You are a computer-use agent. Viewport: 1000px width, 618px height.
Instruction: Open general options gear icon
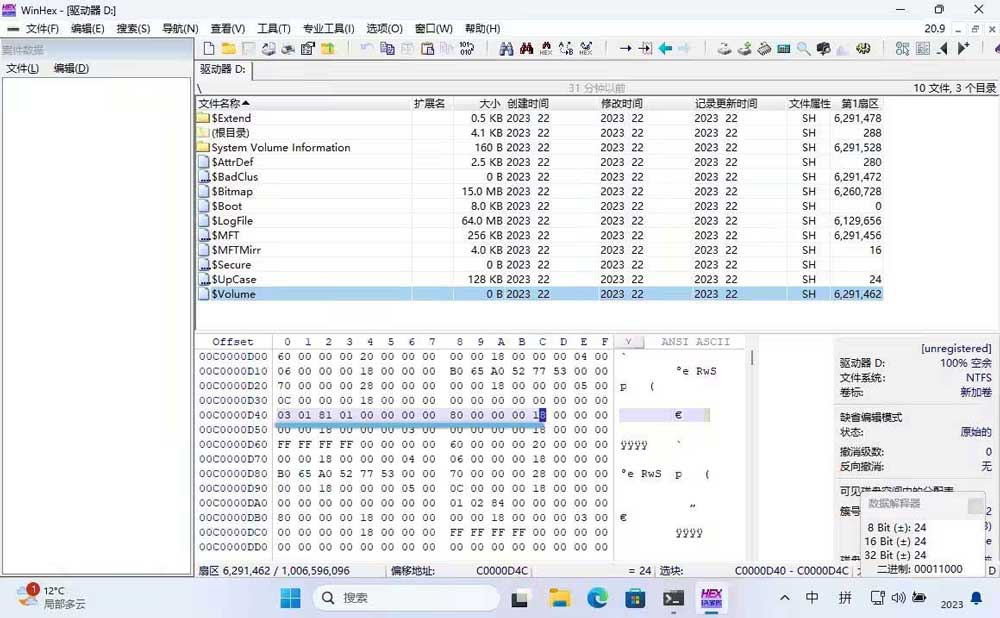864,48
